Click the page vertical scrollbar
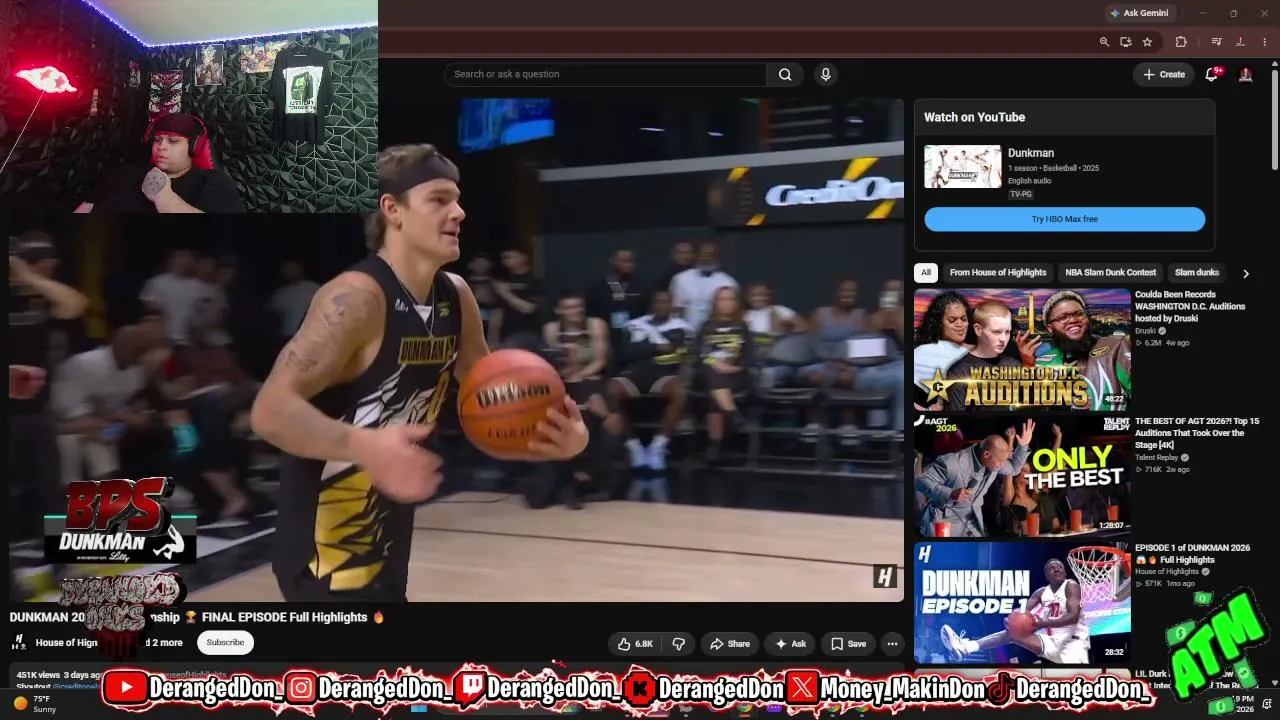Image resolution: width=1280 pixels, height=720 pixels. coord(1274,118)
